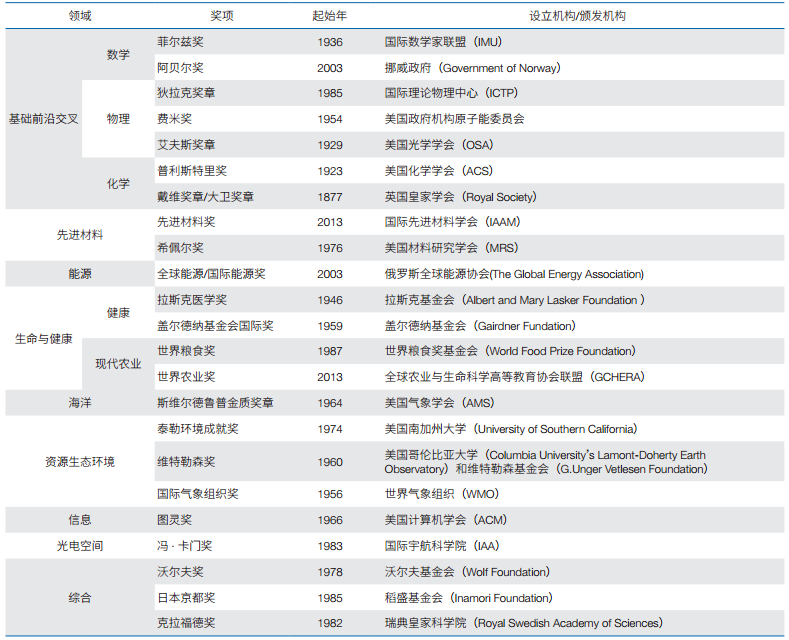Click the 美国政府机构原子能委员会 cell
The image size is (789, 640).
click(x=454, y=119)
